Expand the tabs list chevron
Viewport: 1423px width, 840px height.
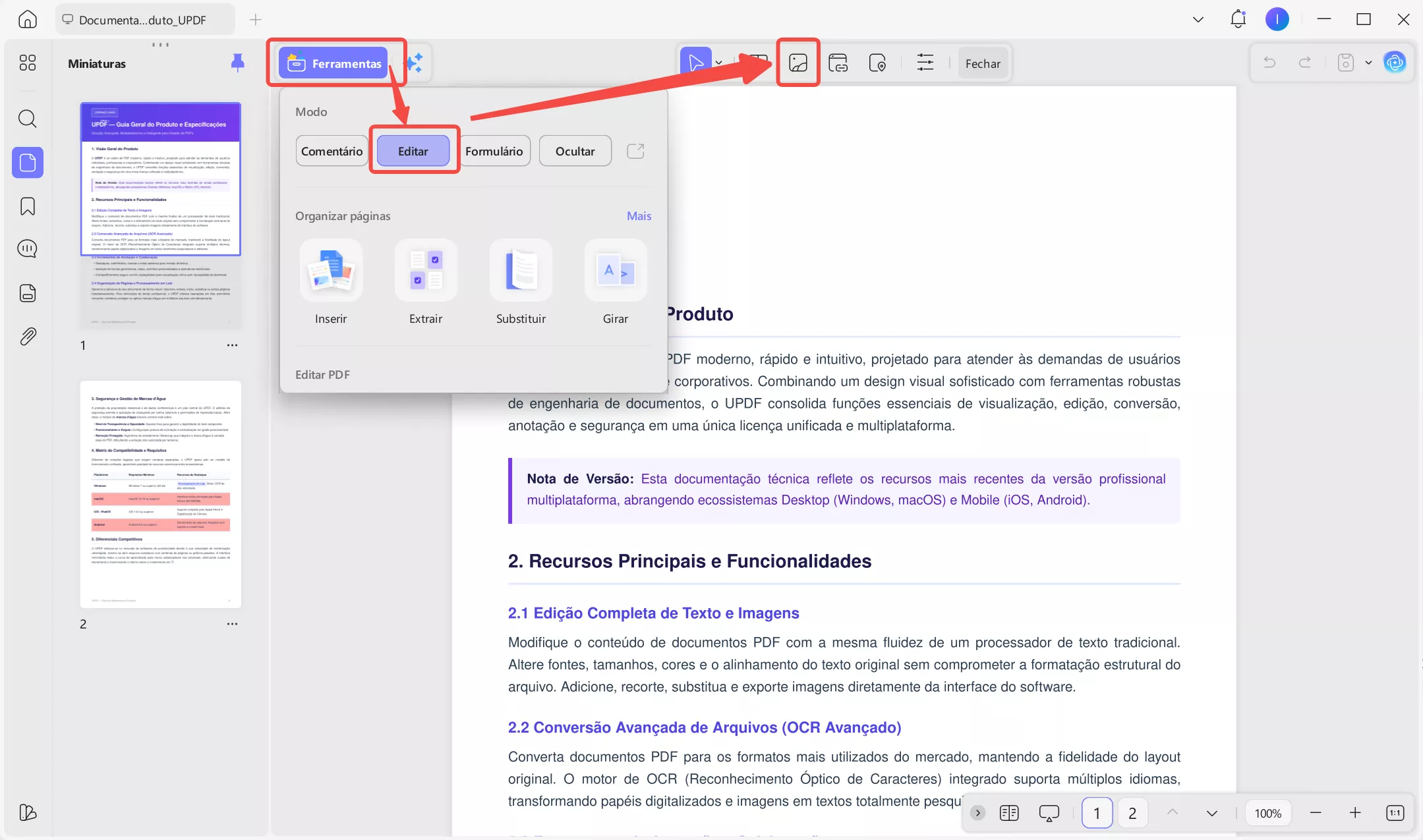pyautogui.click(x=1198, y=20)
